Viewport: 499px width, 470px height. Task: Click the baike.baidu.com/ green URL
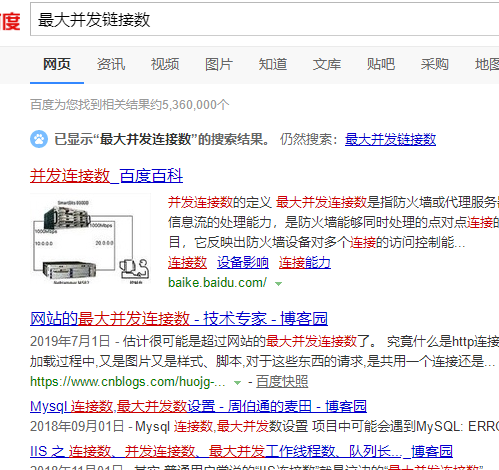[217, 283]
